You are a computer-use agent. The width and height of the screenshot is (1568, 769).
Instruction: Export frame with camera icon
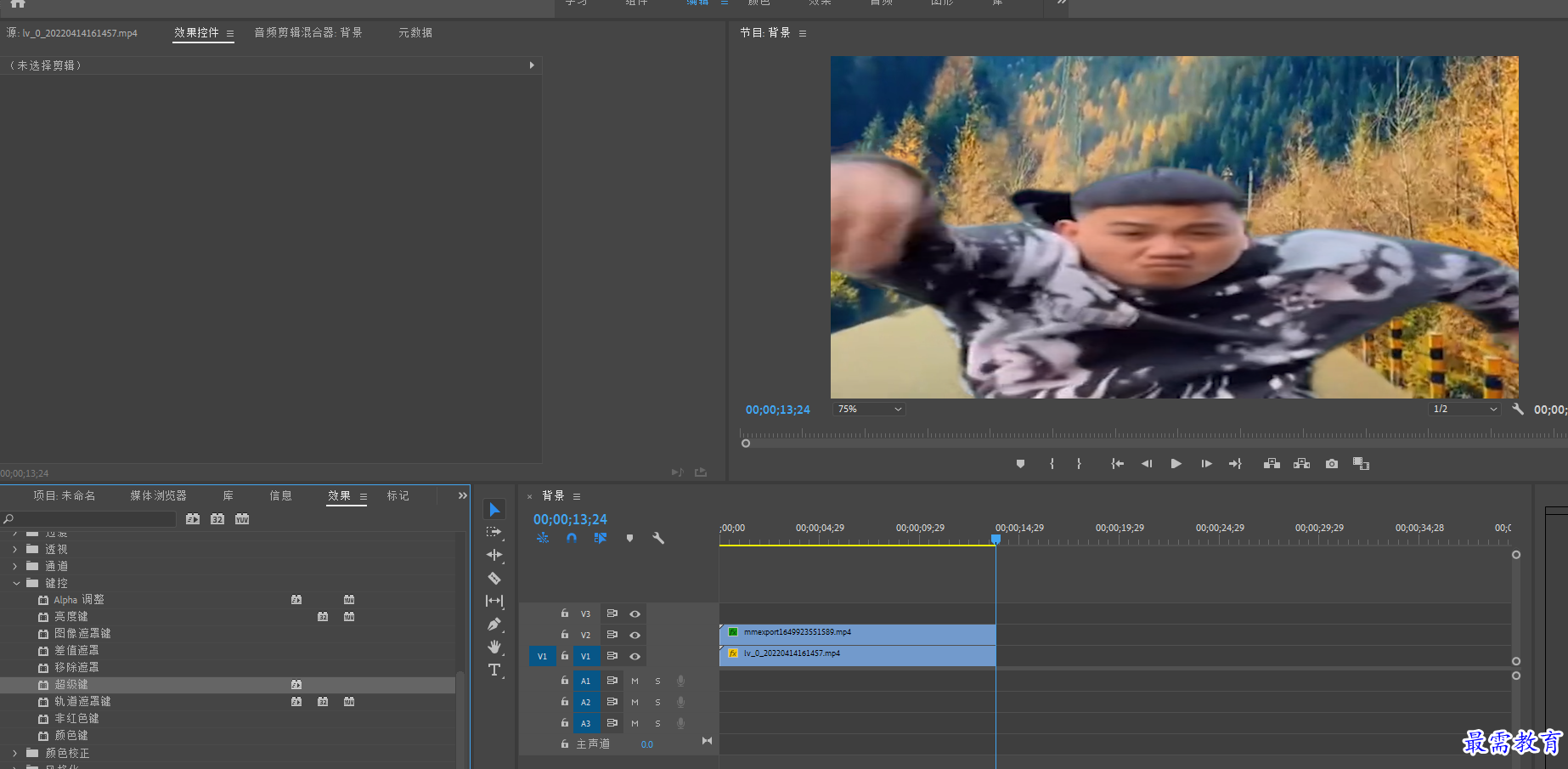coord(1332,464)
